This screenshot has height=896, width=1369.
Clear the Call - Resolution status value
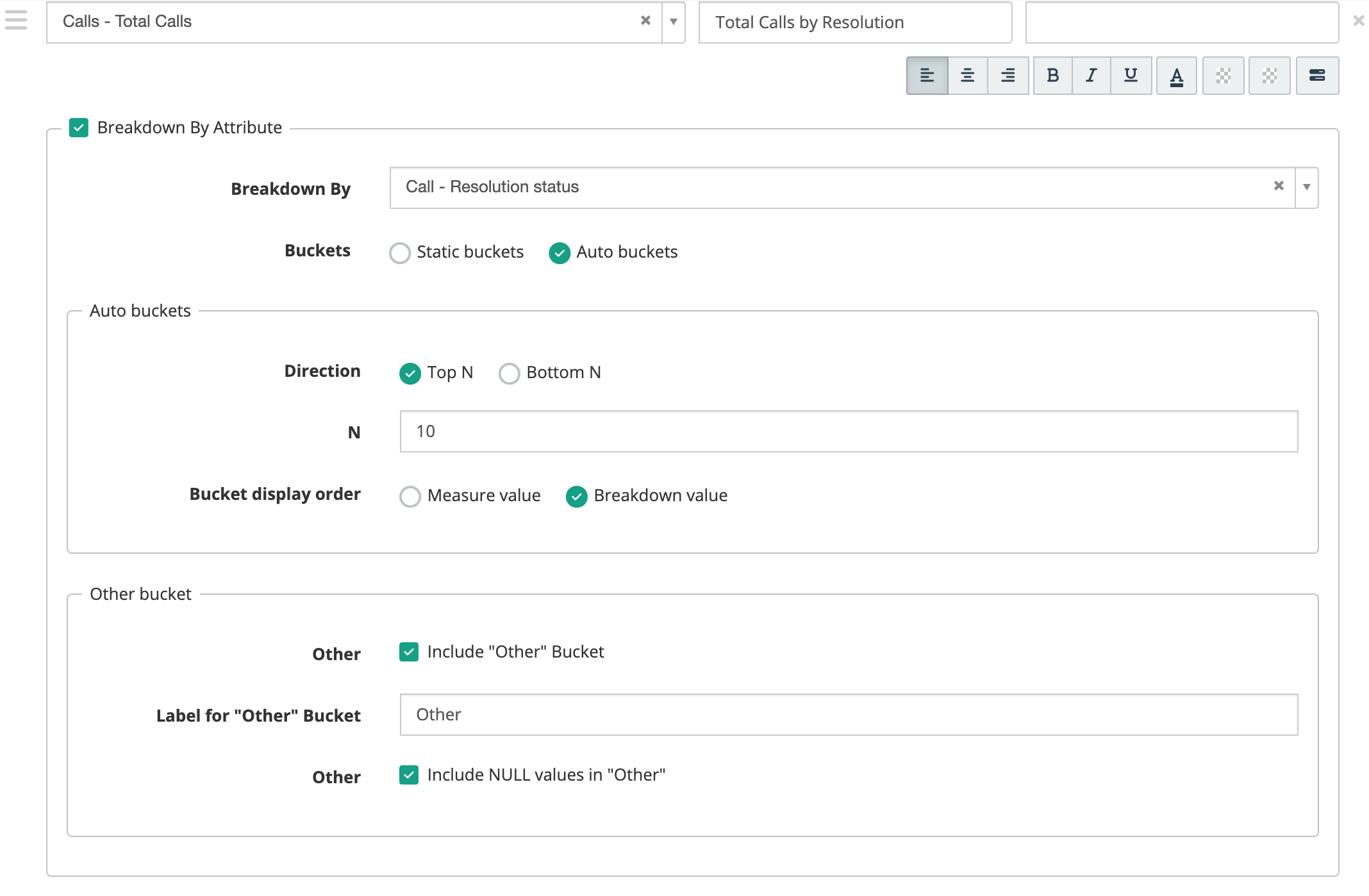[x=1279, y=186]
